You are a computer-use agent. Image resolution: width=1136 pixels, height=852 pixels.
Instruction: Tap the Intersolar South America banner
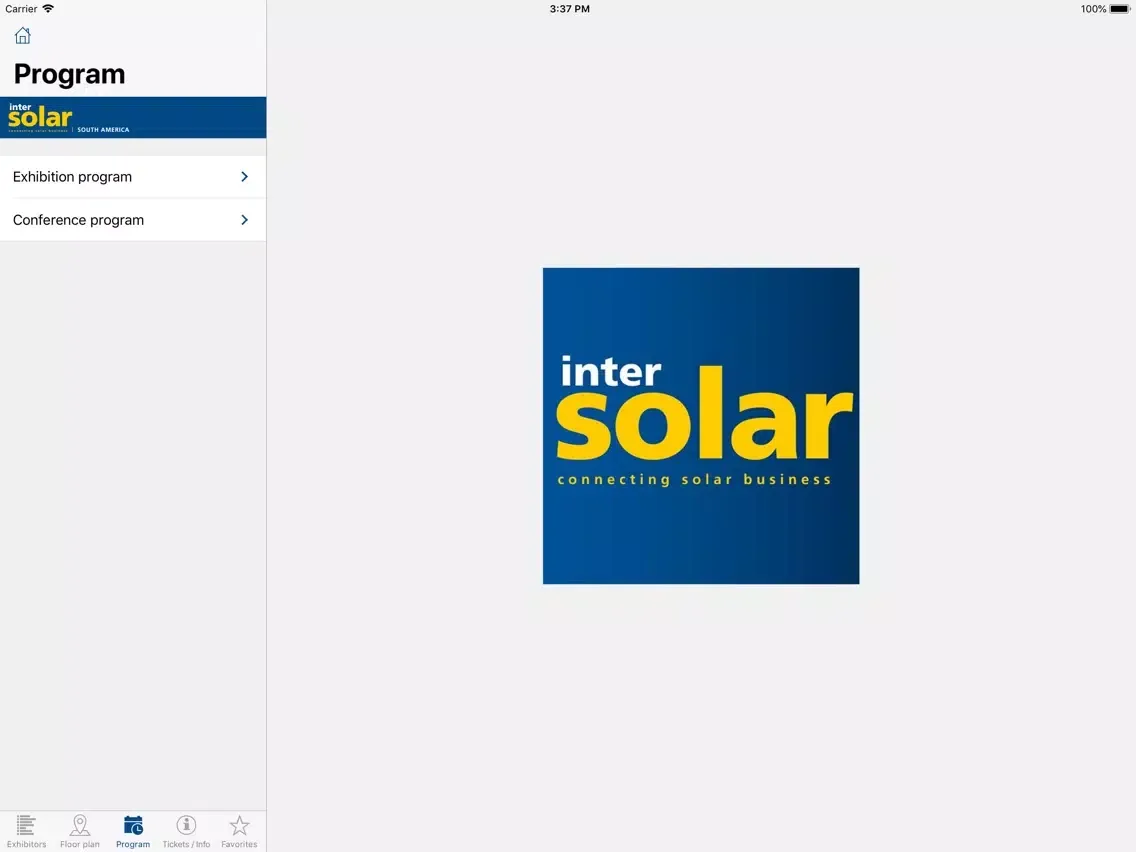[x=133, y=117]
